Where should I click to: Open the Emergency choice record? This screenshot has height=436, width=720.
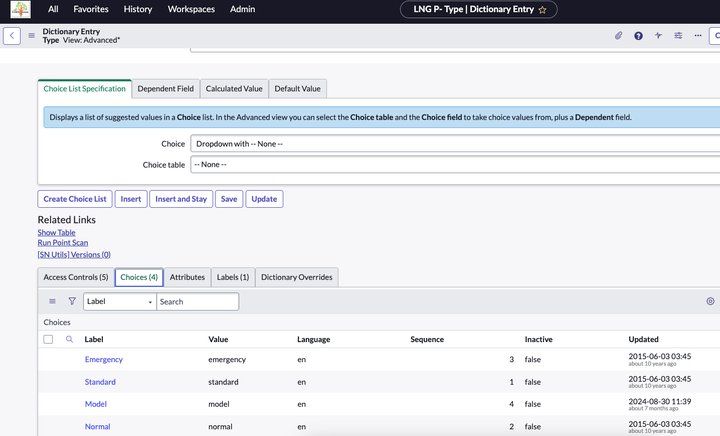(104, 359)
